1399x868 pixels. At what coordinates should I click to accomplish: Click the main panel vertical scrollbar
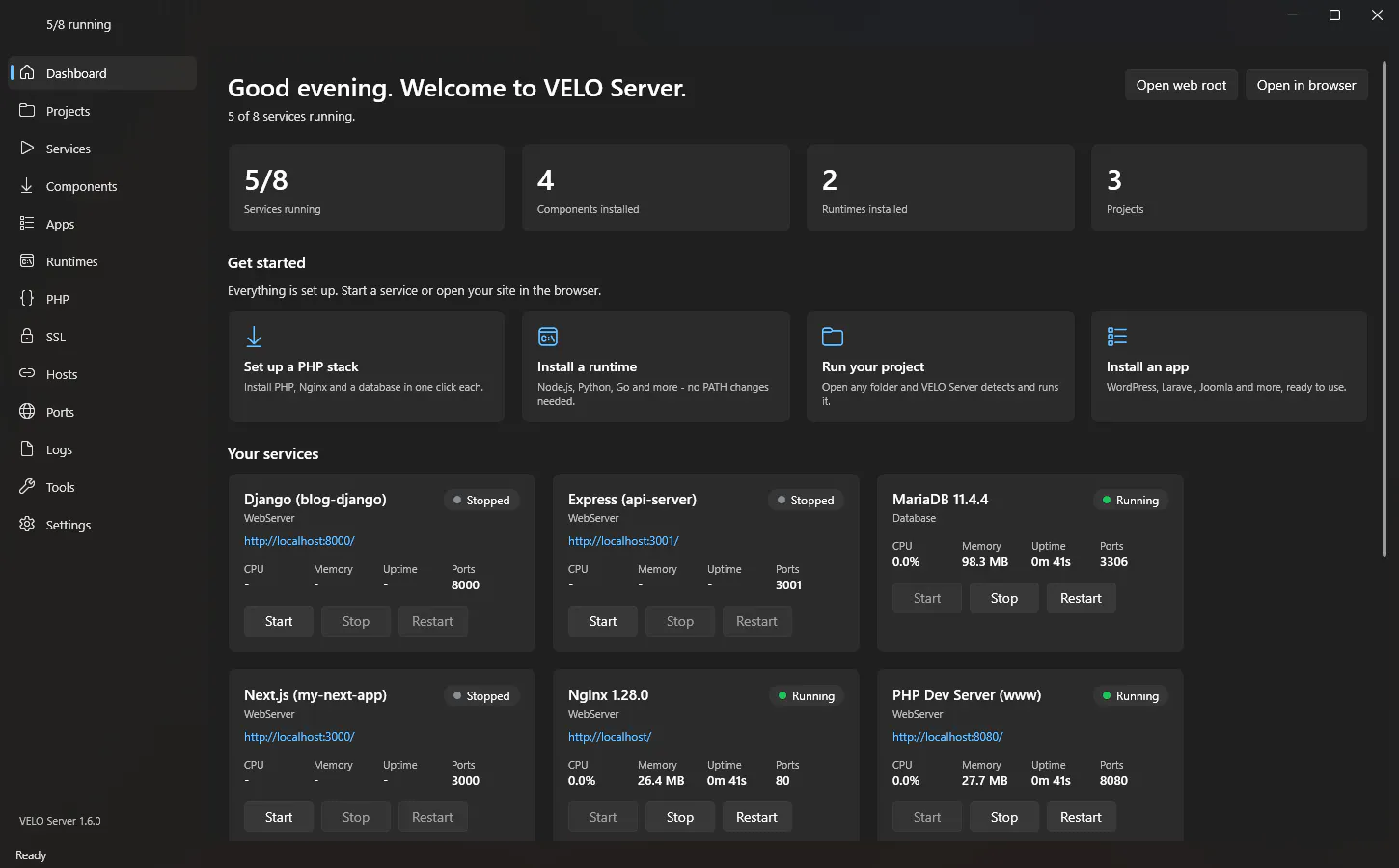(x=1385, y=309)
